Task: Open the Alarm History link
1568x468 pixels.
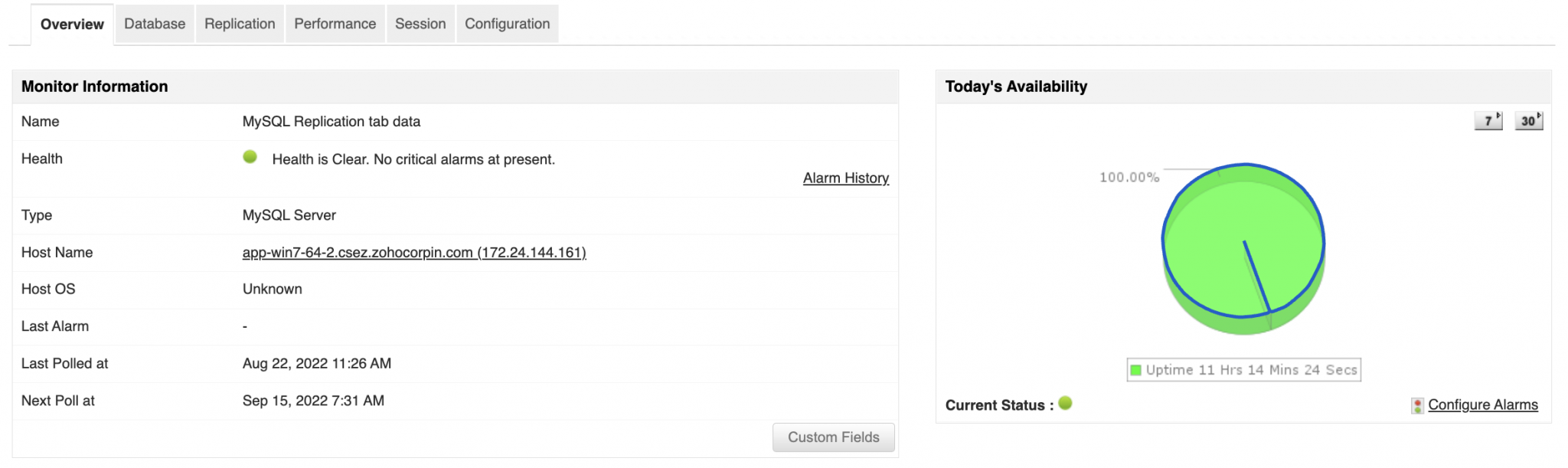Action: click(x=845, y=178)
